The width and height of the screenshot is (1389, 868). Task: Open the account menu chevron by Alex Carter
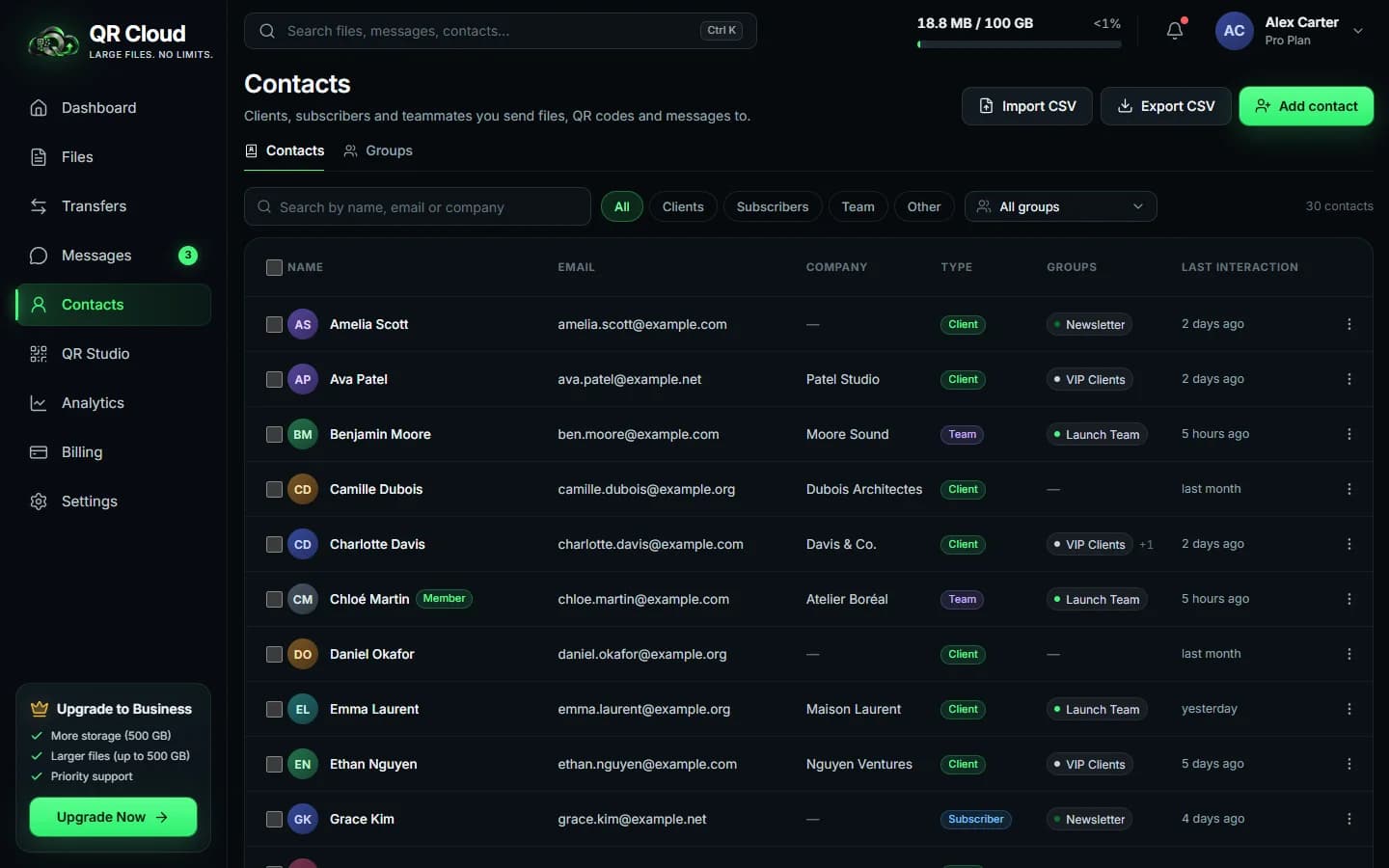click(1358, 31)
